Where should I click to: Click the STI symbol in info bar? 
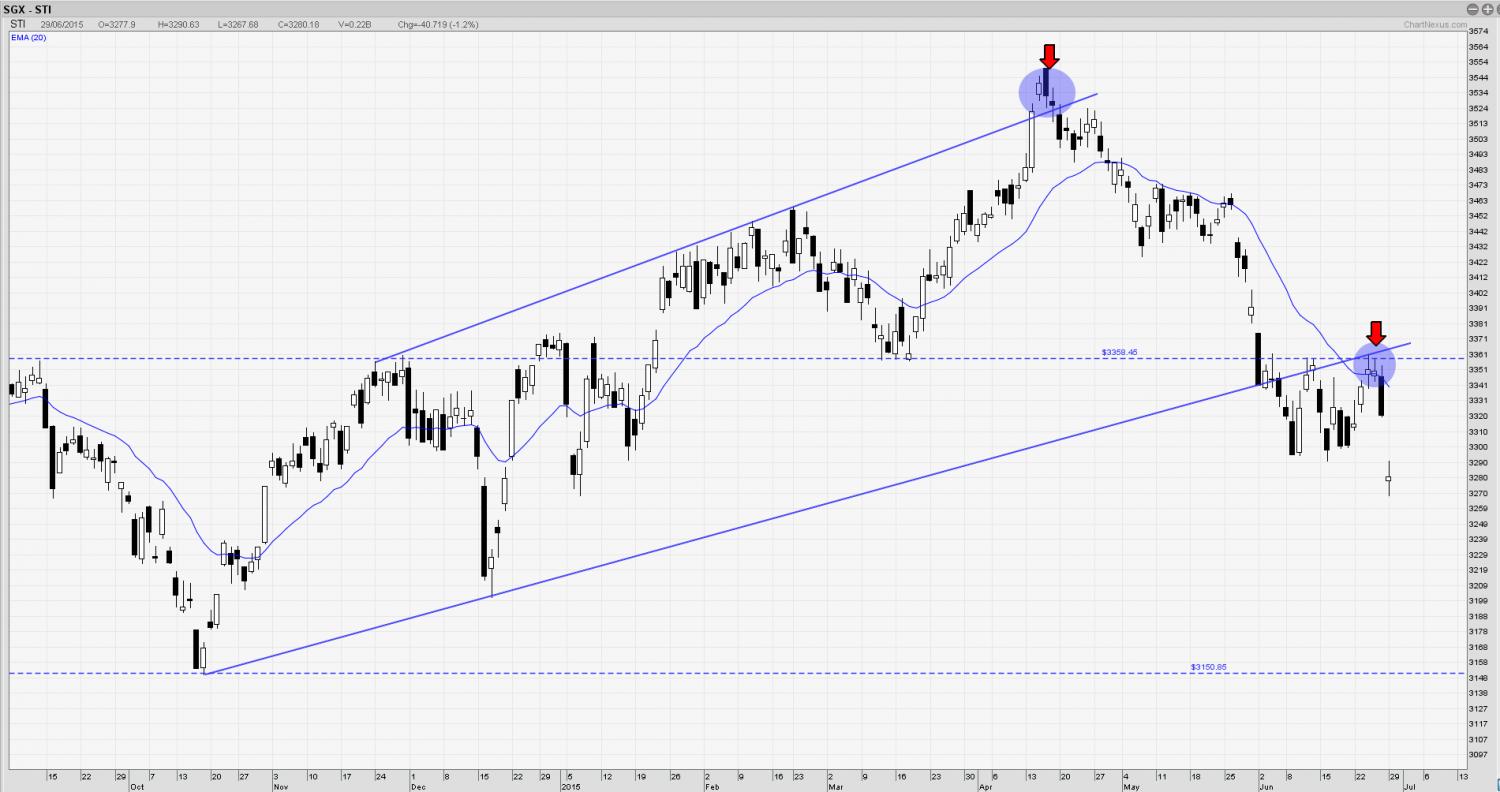pyautogui.click(x=17, y=23)
